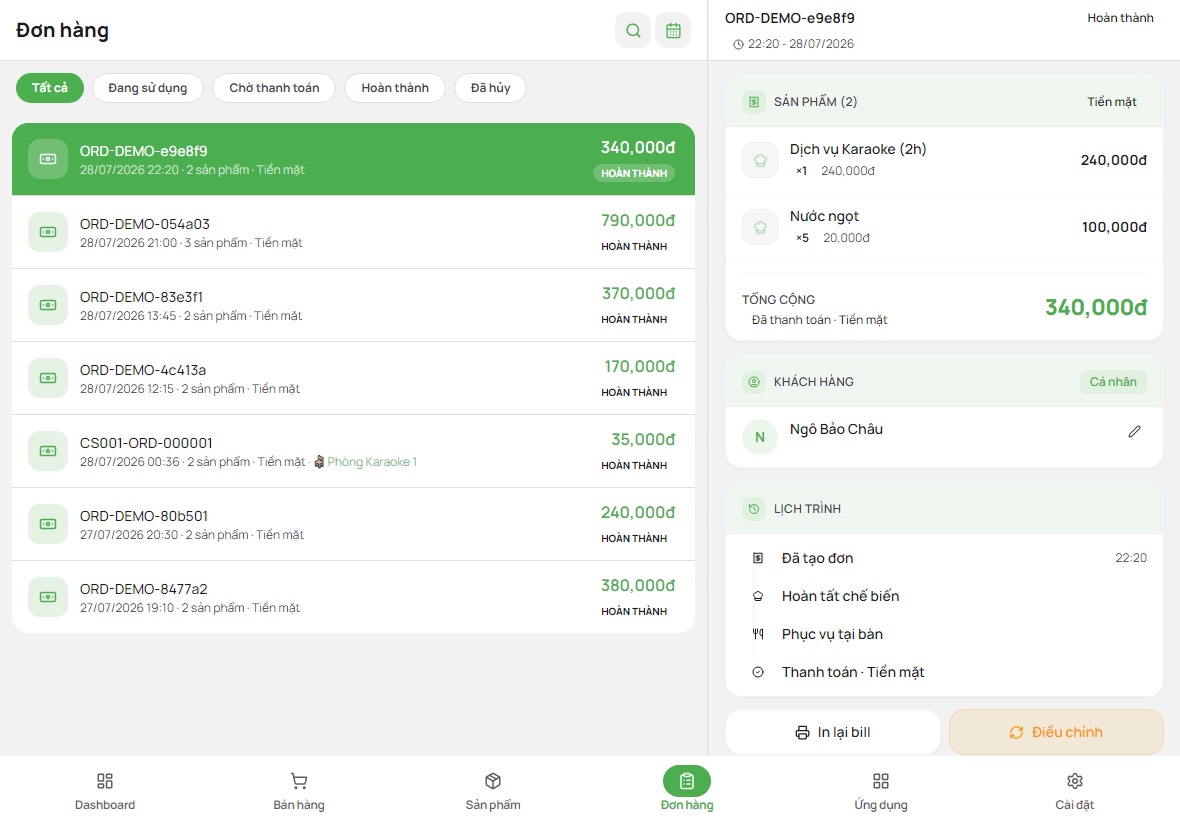1180x820 pixels.
Task: Click cash icon of order ORD-DEMO-4c413a
Action: (x=48, y=378)
